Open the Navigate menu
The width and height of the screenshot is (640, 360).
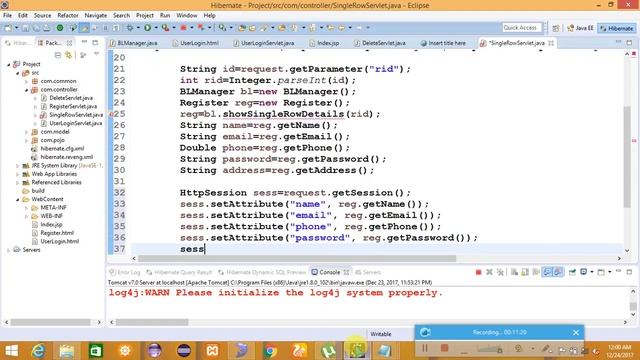tap(96, 16)
